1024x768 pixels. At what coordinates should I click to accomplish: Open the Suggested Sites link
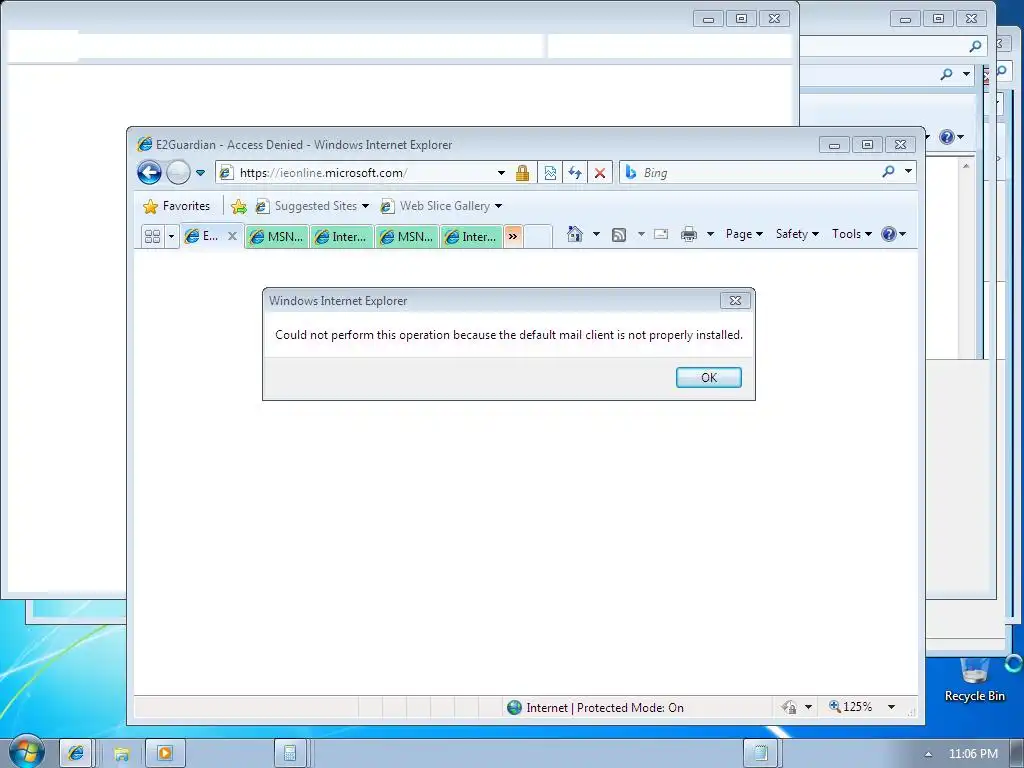click(x=312, y=206)
